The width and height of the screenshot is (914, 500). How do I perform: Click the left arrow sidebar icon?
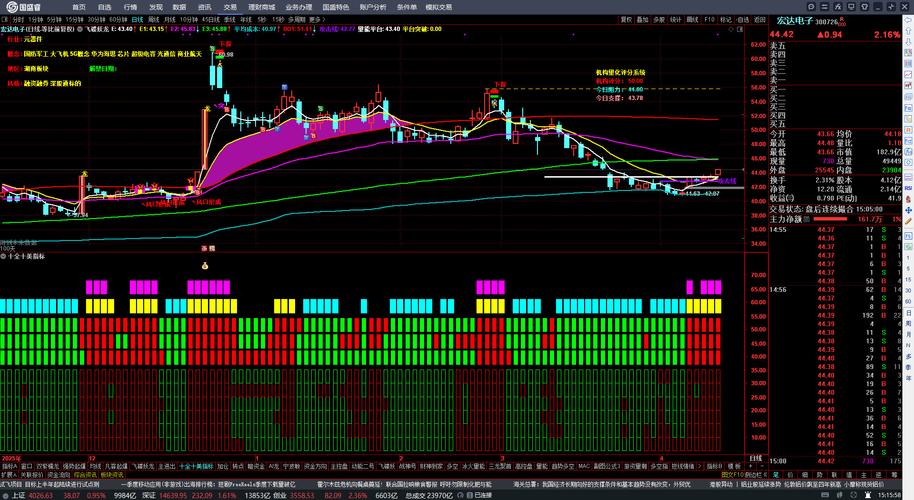coord(908,20)
